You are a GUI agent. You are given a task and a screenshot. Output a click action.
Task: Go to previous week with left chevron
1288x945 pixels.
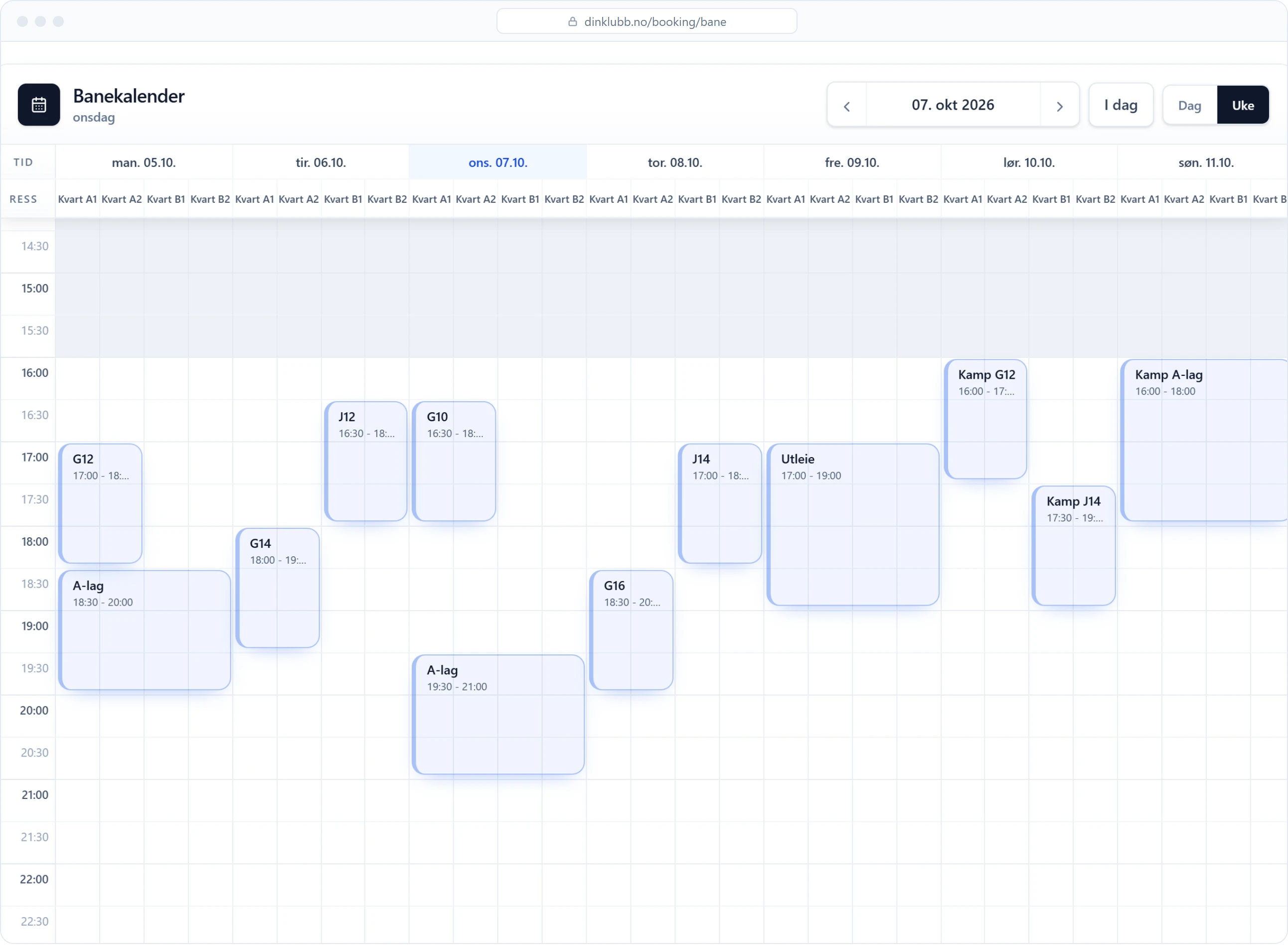[x=846, y=106]
